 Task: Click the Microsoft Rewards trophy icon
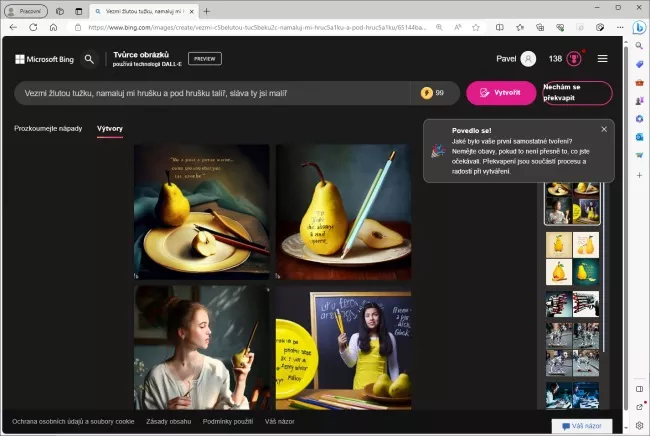[574, 59]
